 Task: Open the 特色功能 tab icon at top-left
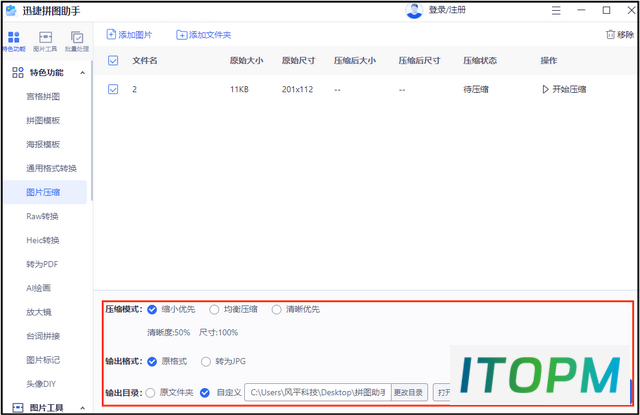click(13, 41)
